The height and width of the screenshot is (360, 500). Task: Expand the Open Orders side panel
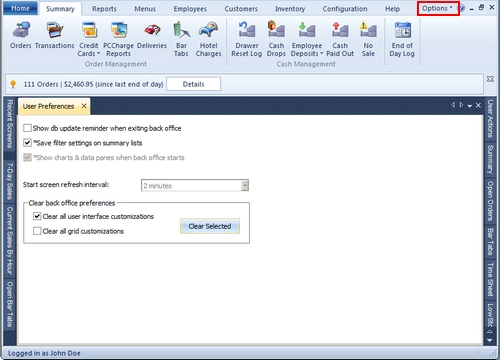(x=490, y=201)
